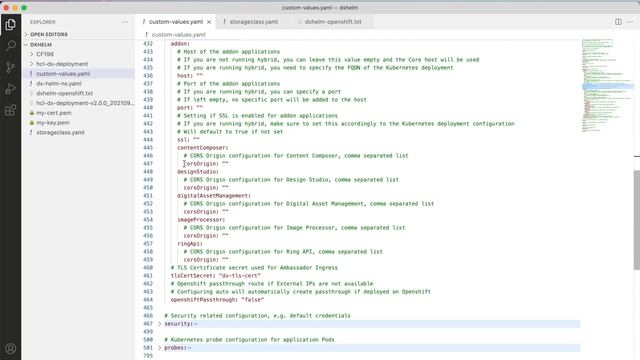Viewport: 640px width, 360px height.
Task: Collapse the DXHELM folder section
Action: click(x=41, y=44)
